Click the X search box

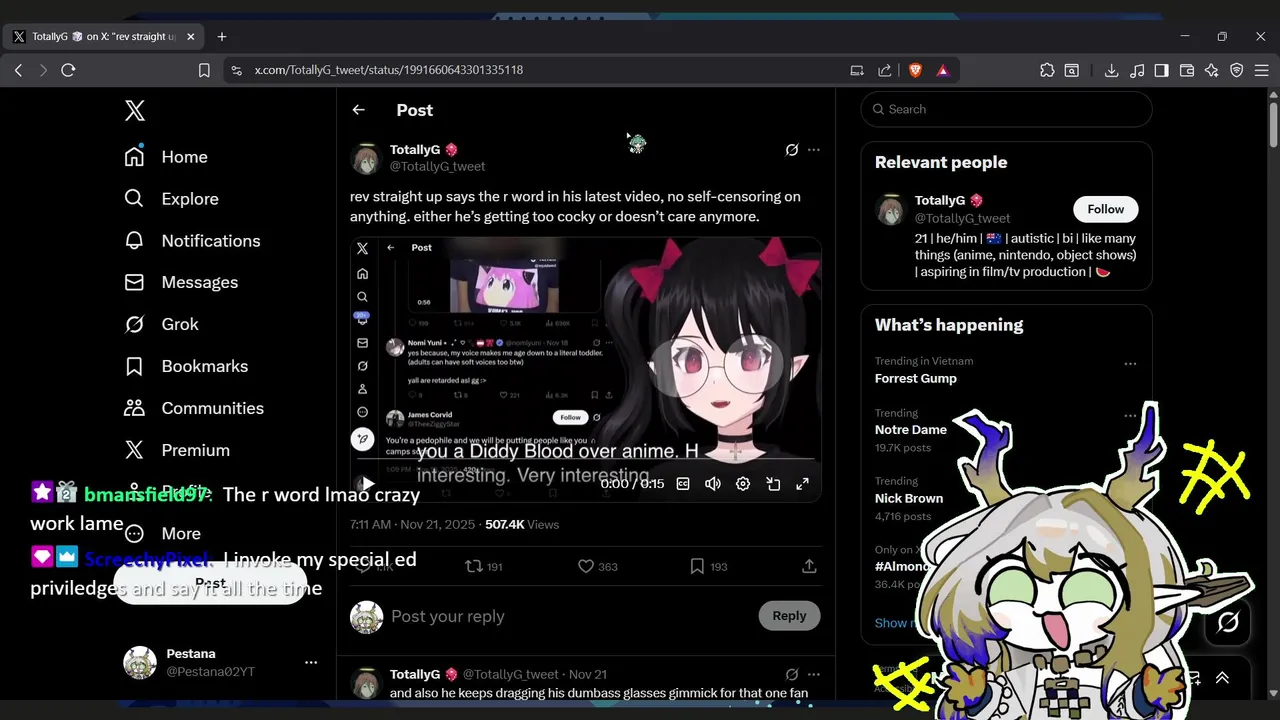coord(1006,109)
